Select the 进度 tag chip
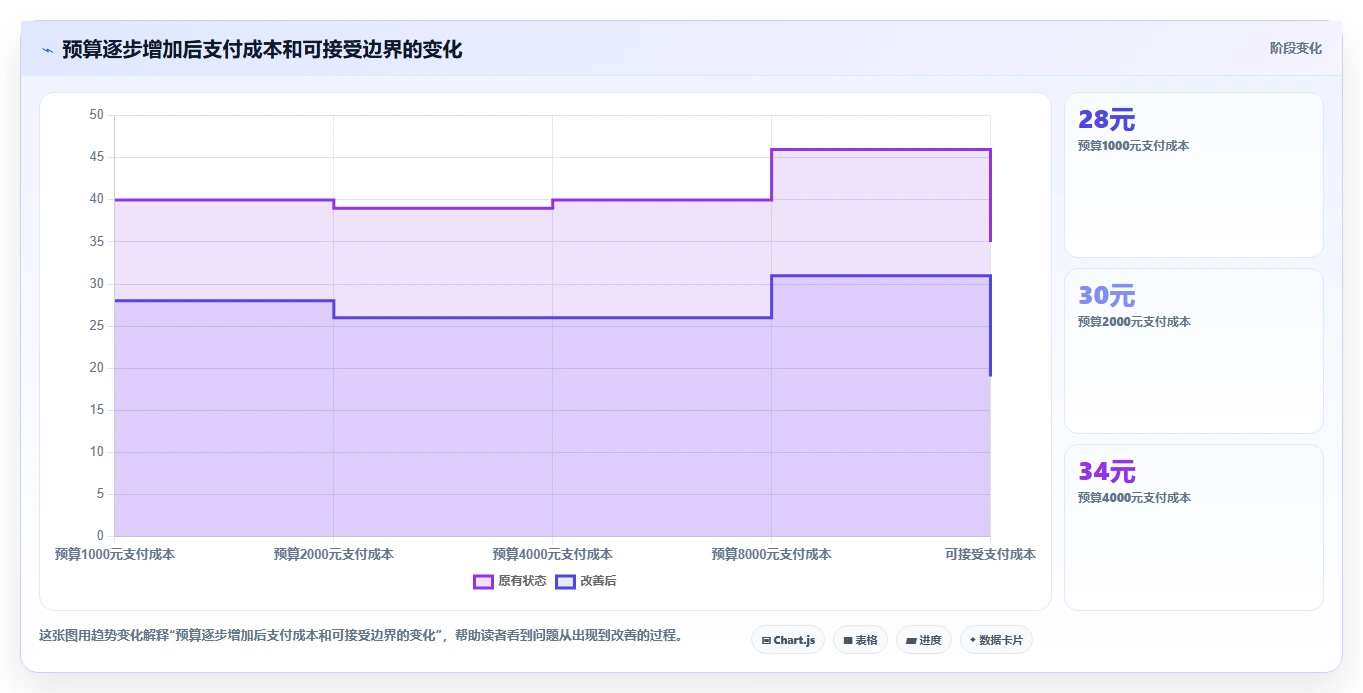Screen dimensions: 1363x693 pos(923,640)
